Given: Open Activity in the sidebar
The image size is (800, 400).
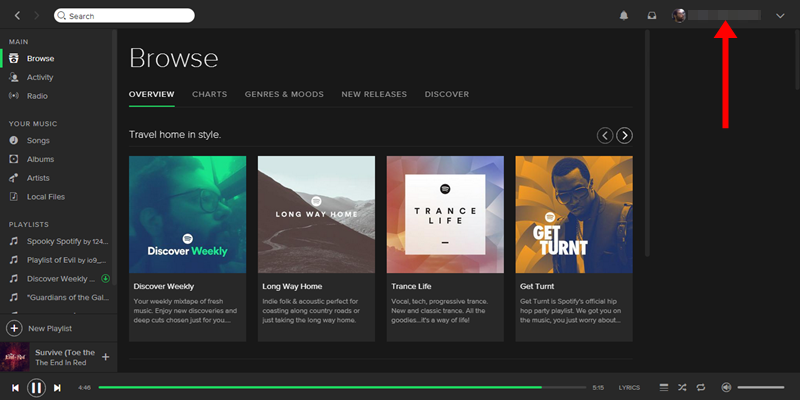Looking at the screenshot, I should 40,78.
